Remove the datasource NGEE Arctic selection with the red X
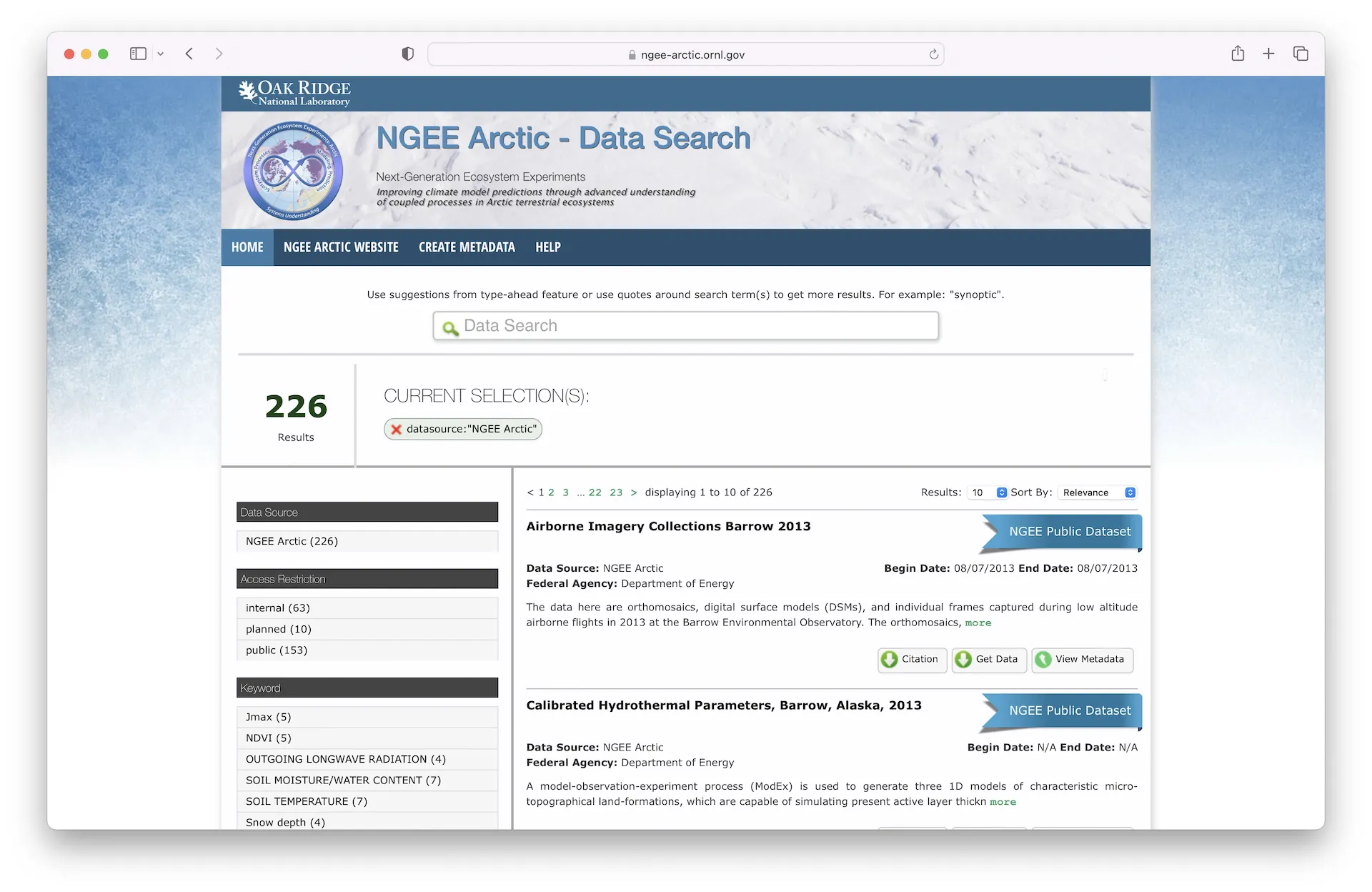1372x892 pixels. point(396,430)
